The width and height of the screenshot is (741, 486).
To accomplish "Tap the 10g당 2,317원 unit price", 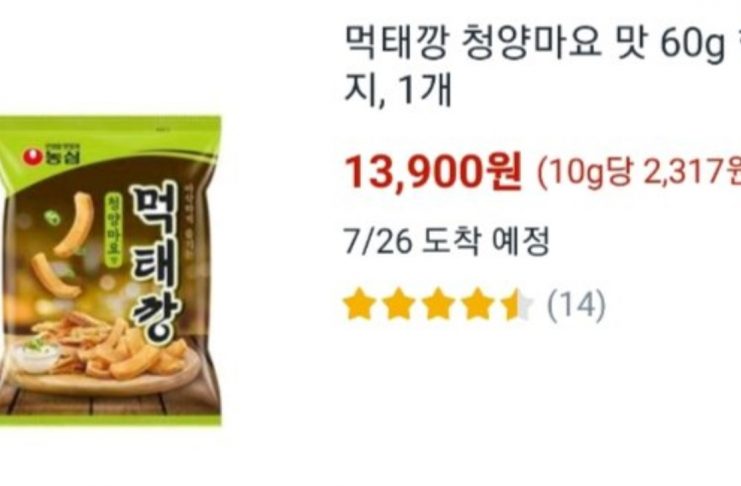I will [639, 172].
